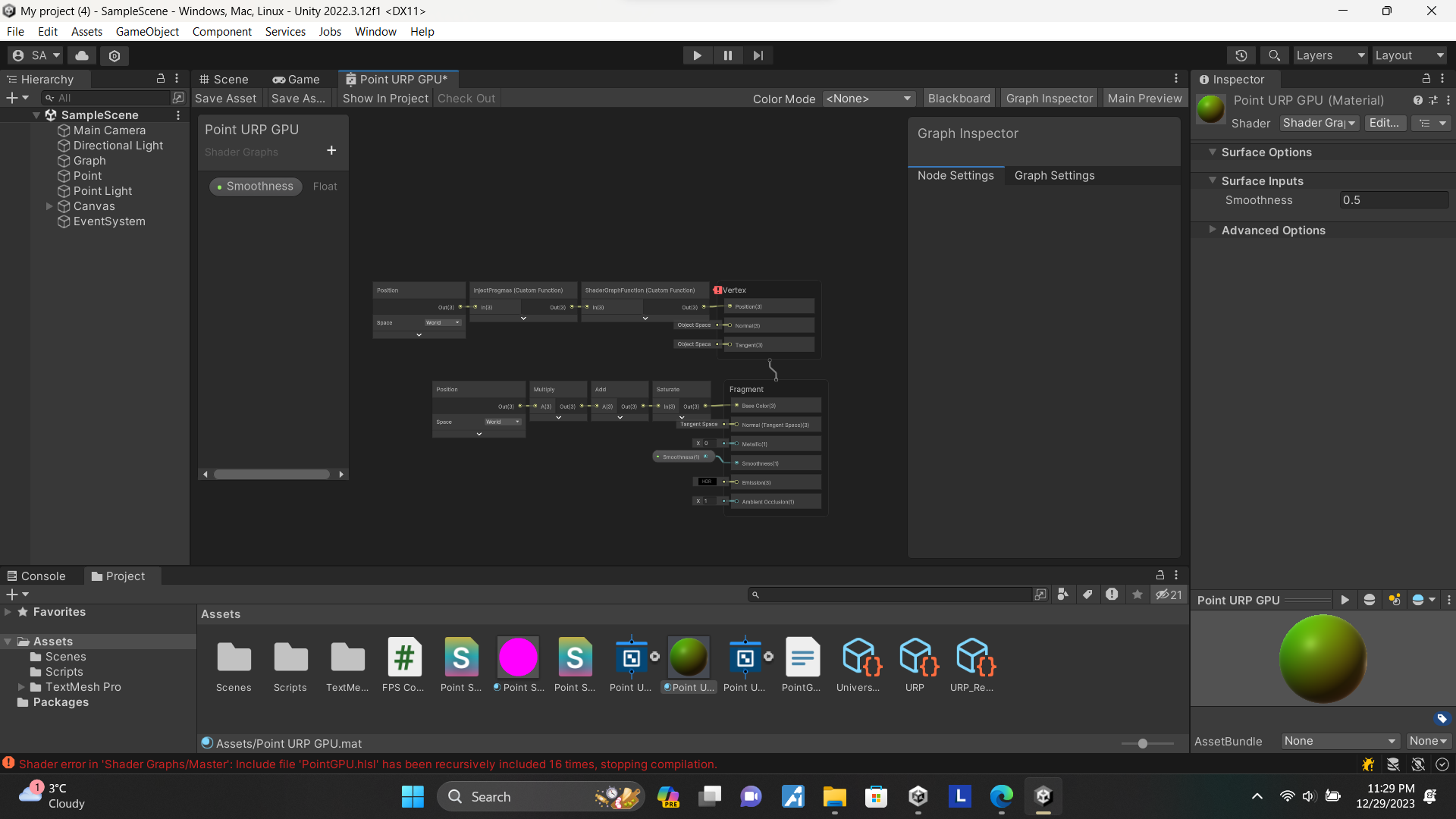Toggle Inspector panel lock icon
This screenshot has height=819, width=1456.
pyautogui.click(x=1426, y=79)
